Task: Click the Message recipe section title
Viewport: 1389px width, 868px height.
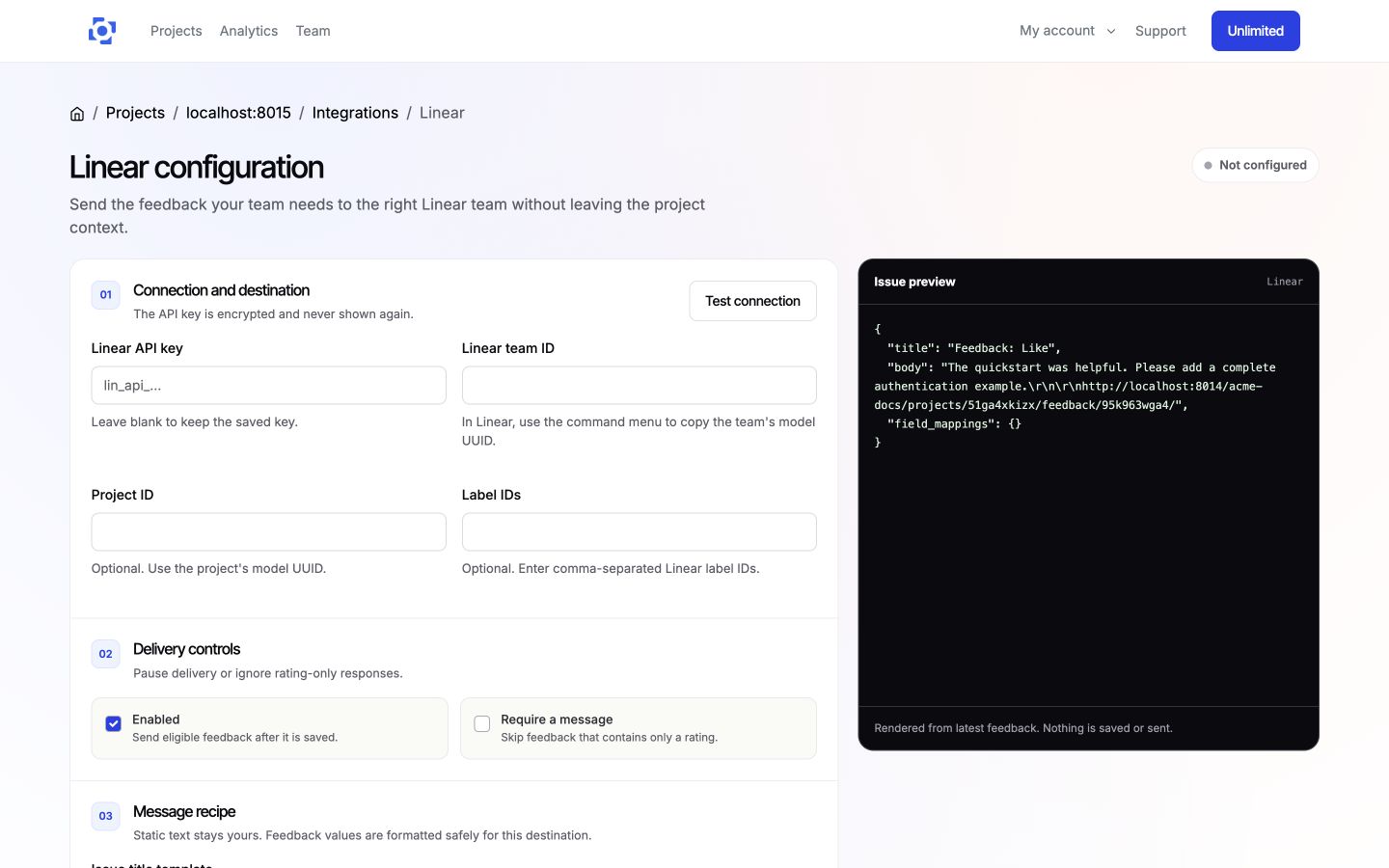Action: click(x=184, y=811)
